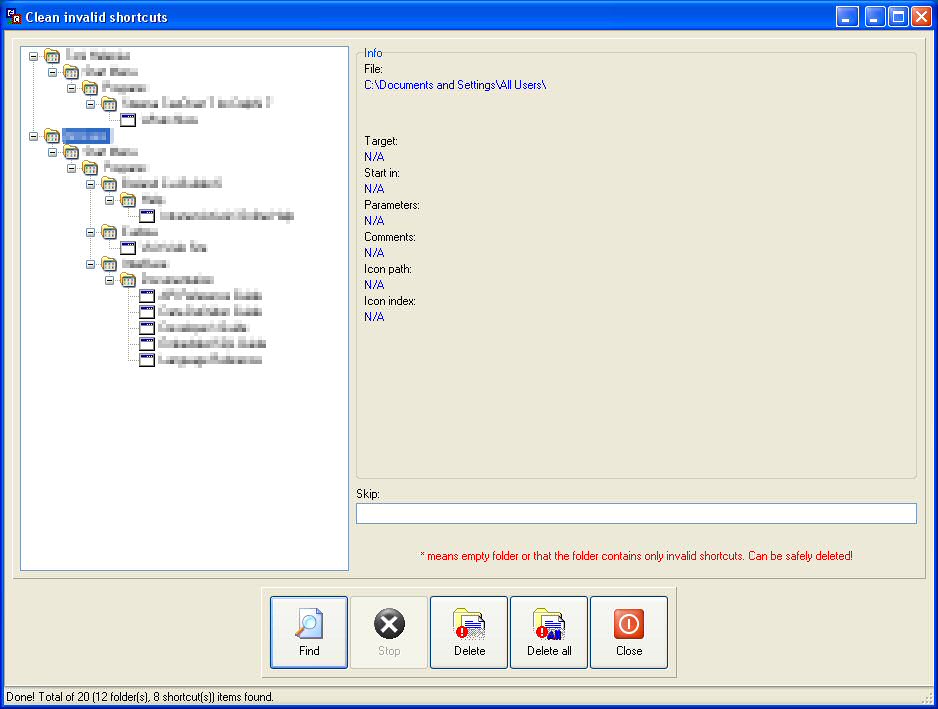Click the Find magnifier icon button
This screenshot has height=709, width=938.
click(x=309, y=632)
